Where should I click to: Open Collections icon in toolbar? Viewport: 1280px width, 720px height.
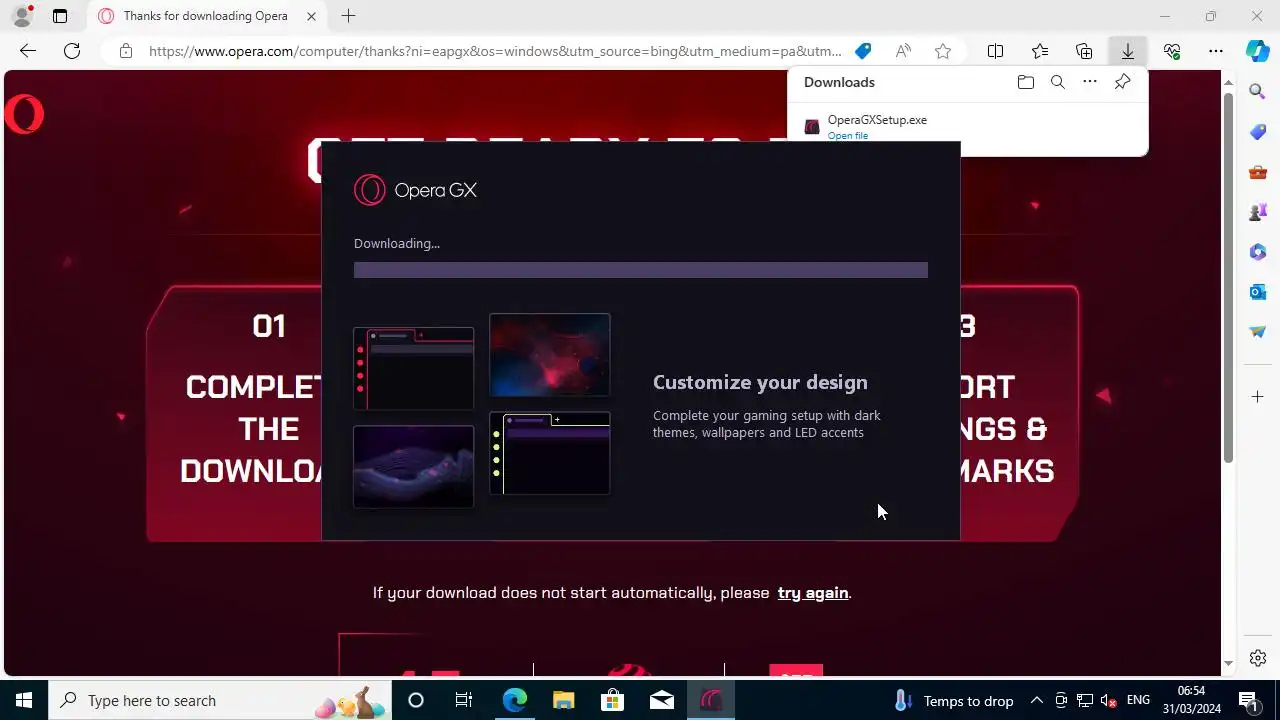coord(1084,51)
